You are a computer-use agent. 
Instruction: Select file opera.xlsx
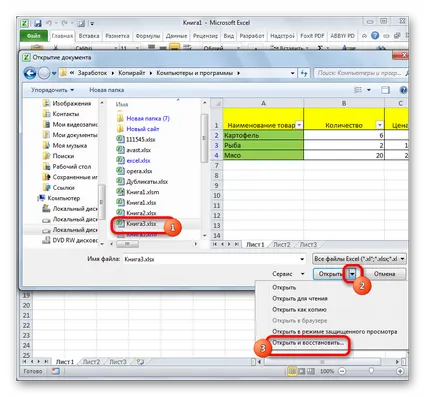[134, 171]
